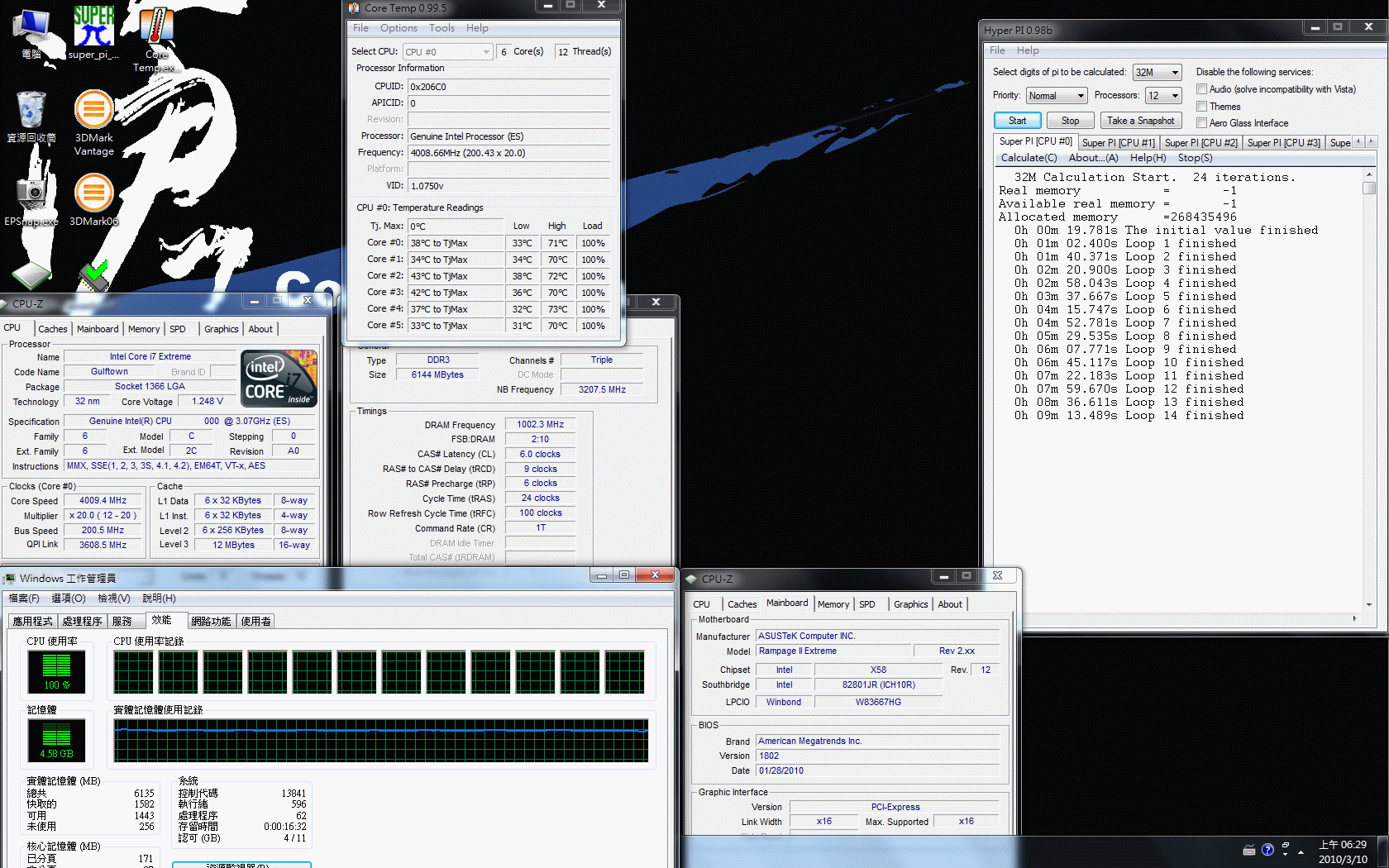This screenshot has height=868, width=1389.
Task: Open the Core Temp Help menu
Action: (x=477, y=28)
